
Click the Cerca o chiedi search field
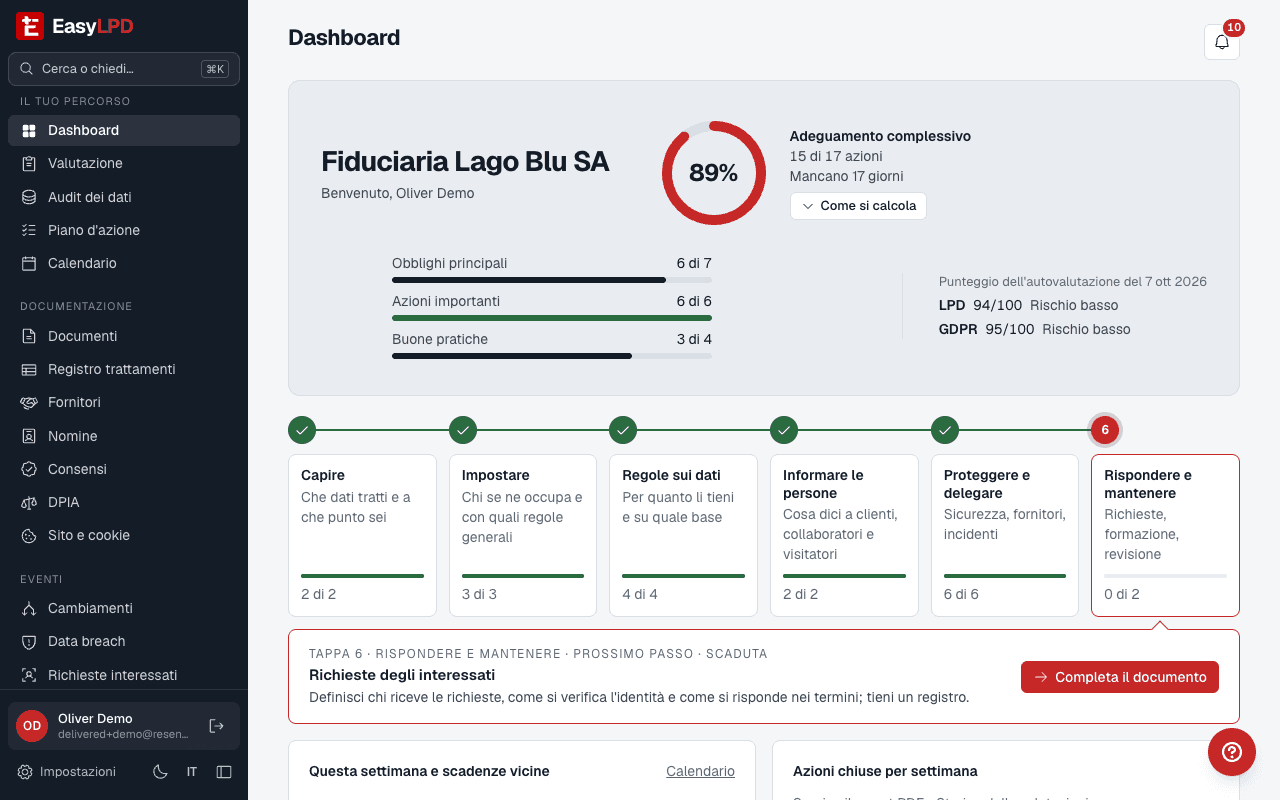point(124,69)
